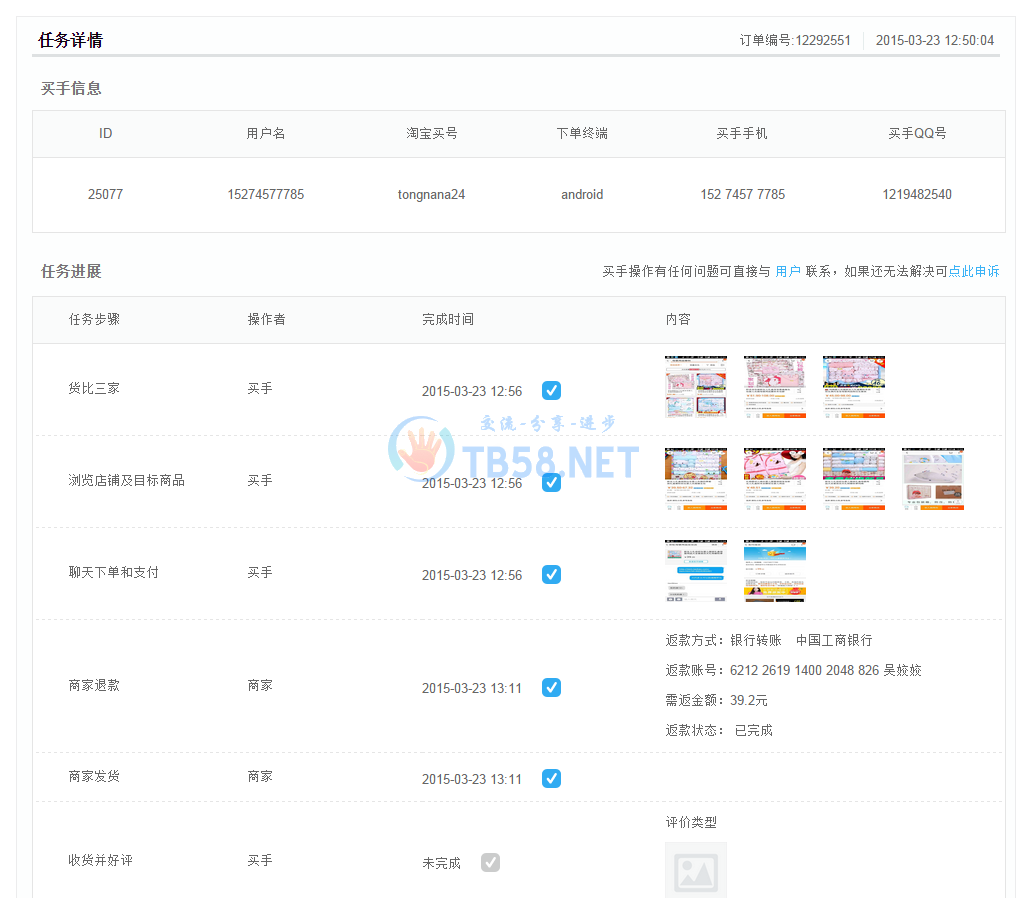Click the Taobao account name tongnana24
The height and width of the screenshot is (898, 1018).
tap(431, 195)
